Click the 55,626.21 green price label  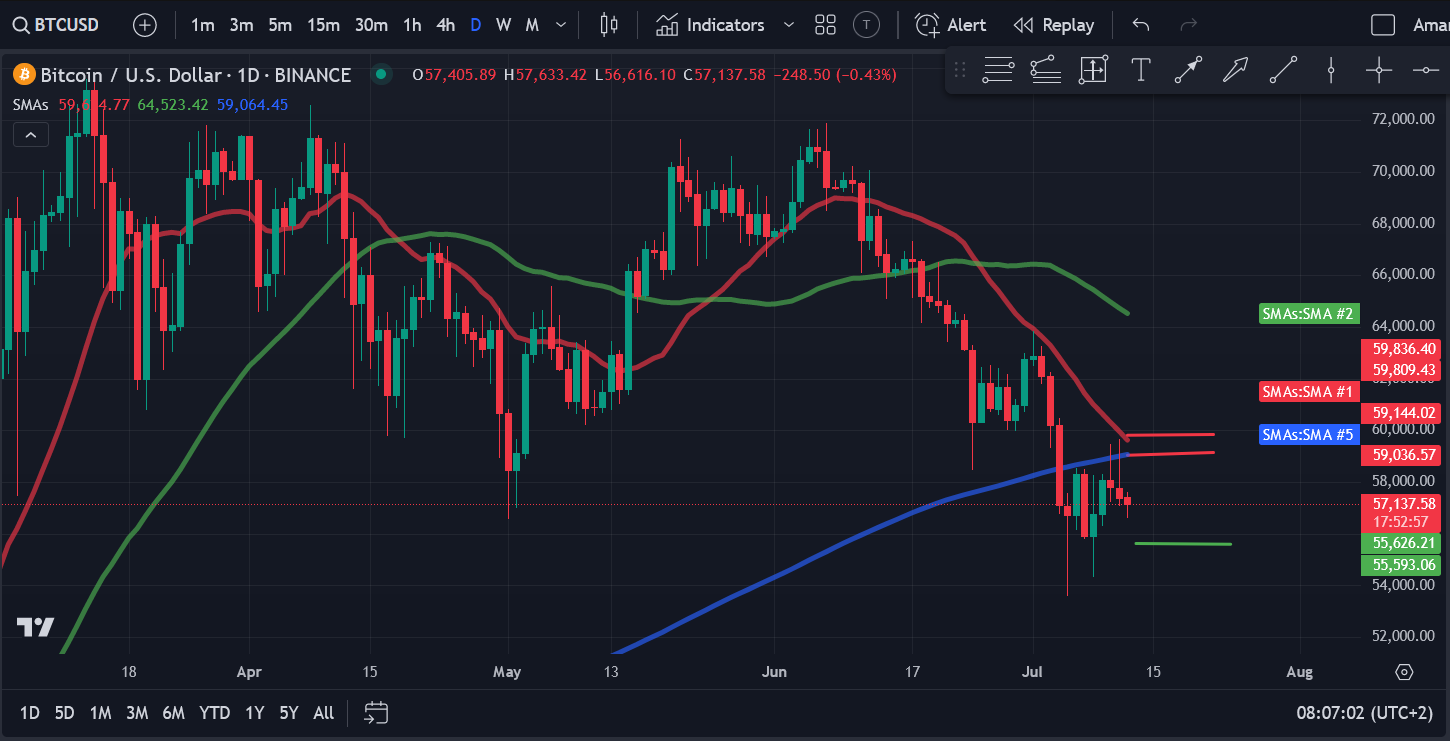tap(1403, 544)
